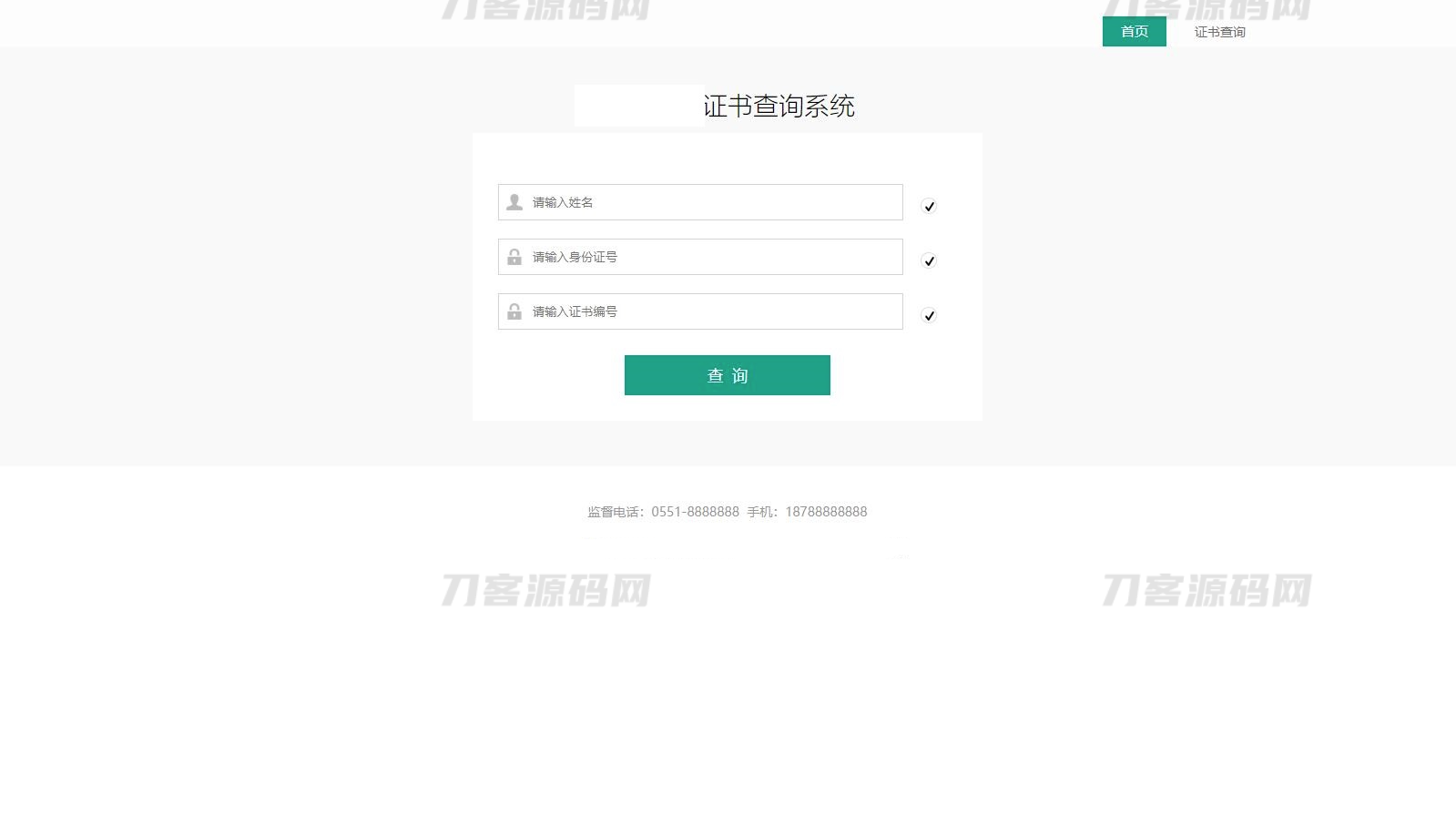
Task: Focus the 请输入身份证号 input box
Action: [710, 257]
